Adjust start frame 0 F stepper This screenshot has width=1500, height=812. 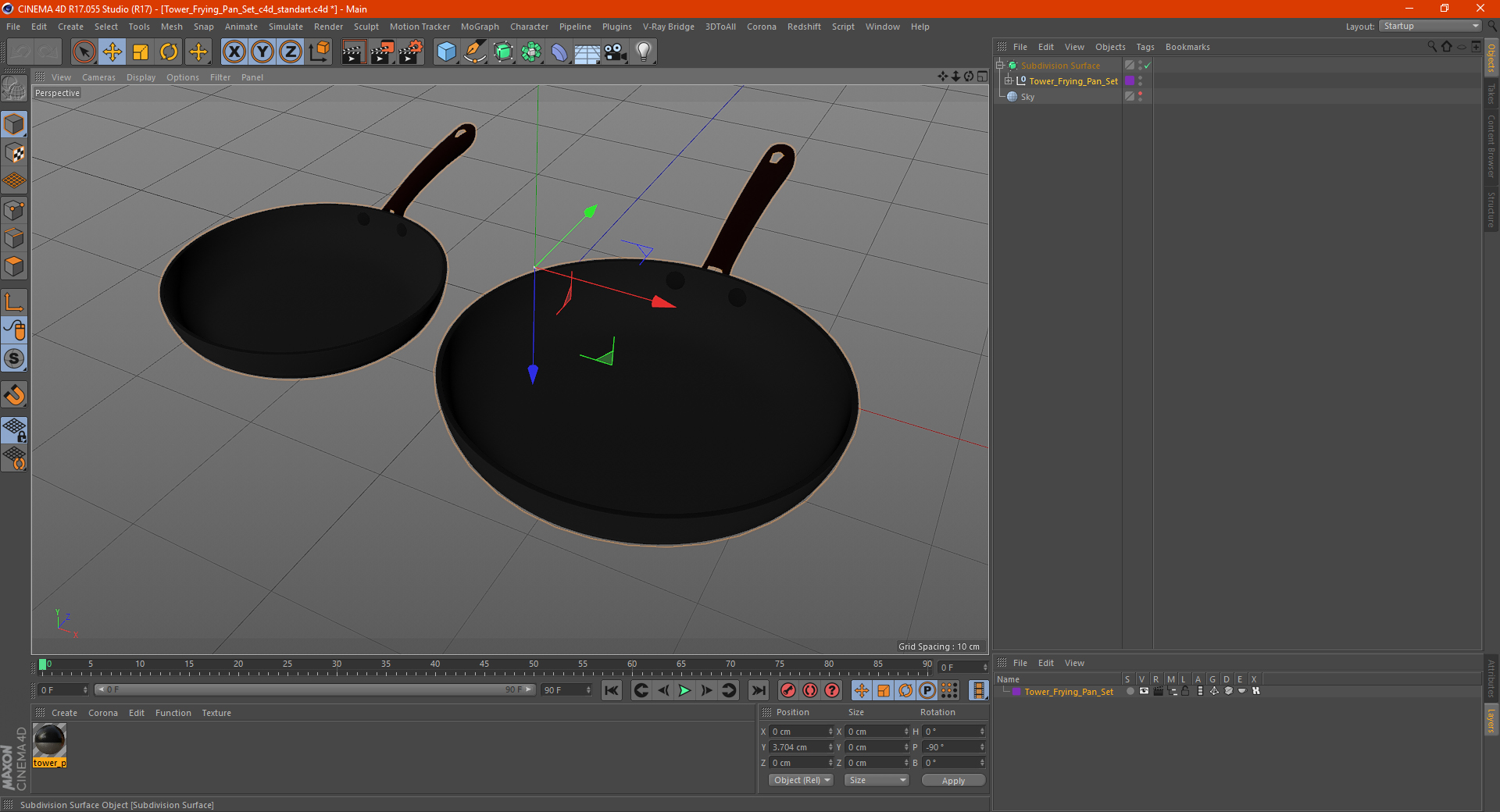[x=85, y=690]
